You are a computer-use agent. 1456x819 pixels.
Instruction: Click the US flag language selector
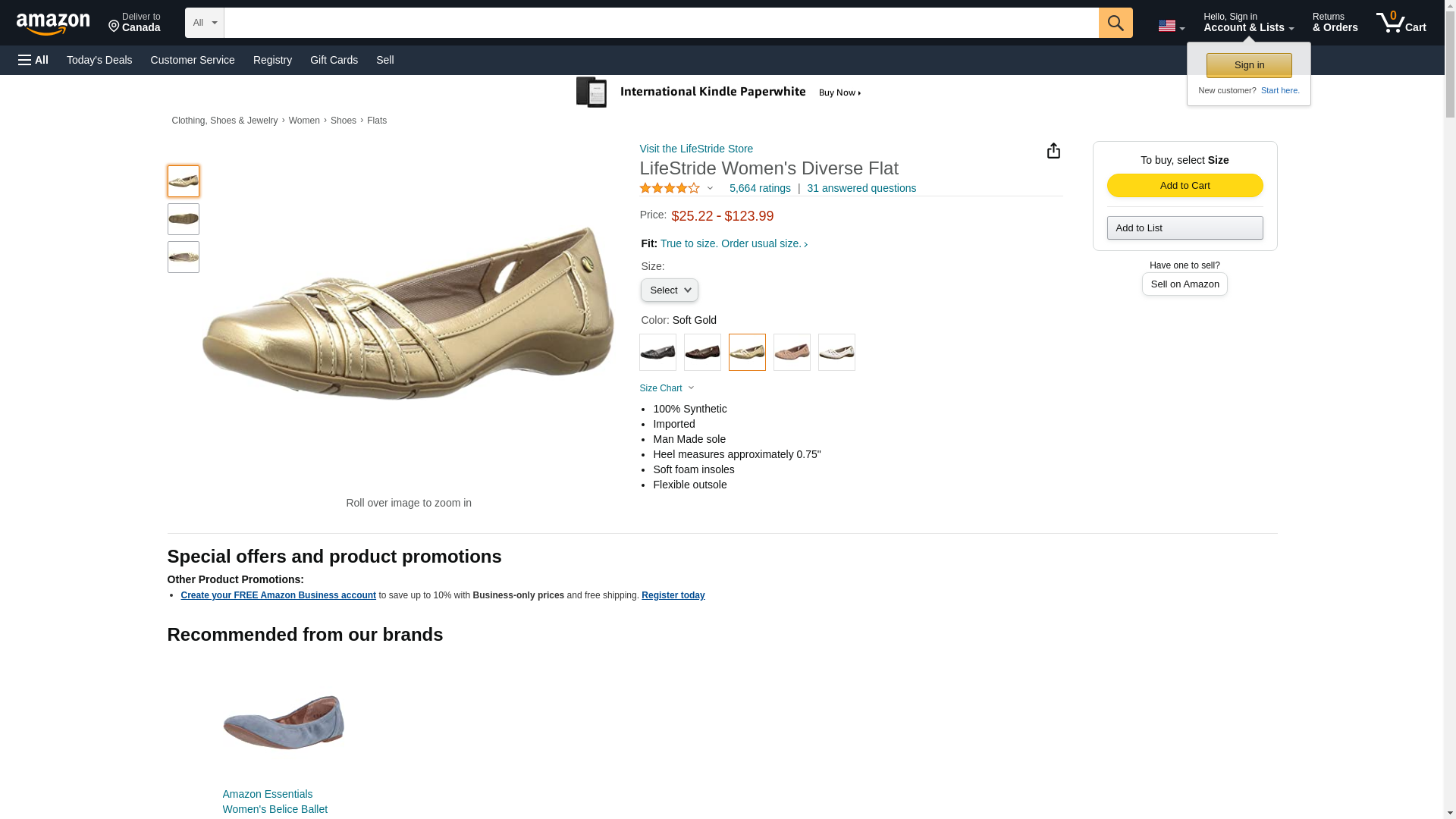coord(1170,26)
